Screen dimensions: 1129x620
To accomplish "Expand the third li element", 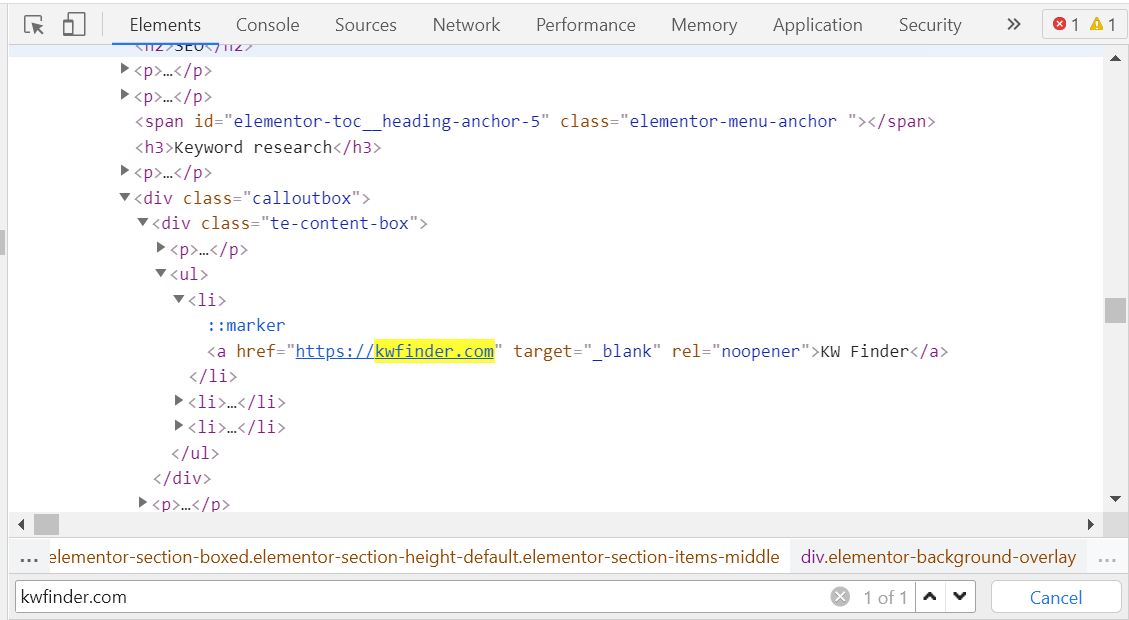I will pyautogui.click(x=179, y=426).
